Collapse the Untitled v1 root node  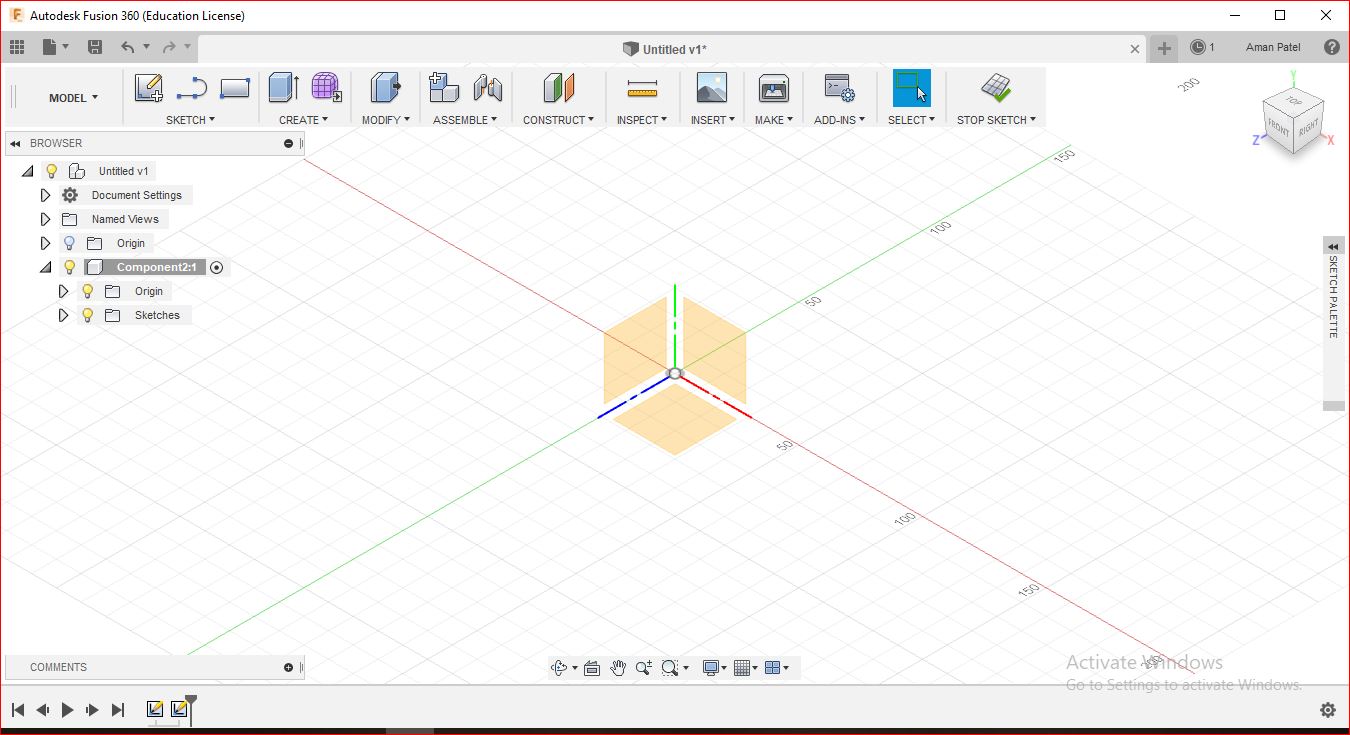click(27, 171)
